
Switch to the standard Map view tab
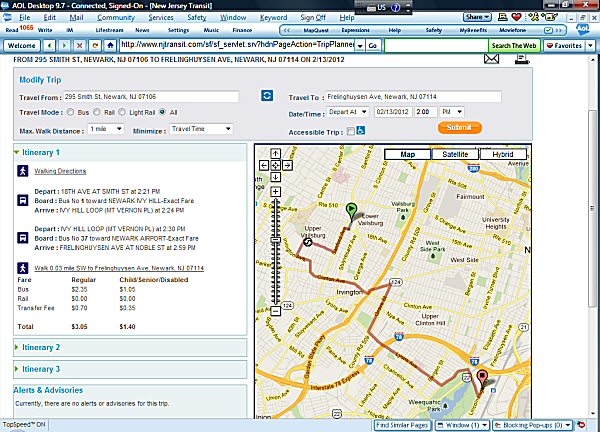408,154
